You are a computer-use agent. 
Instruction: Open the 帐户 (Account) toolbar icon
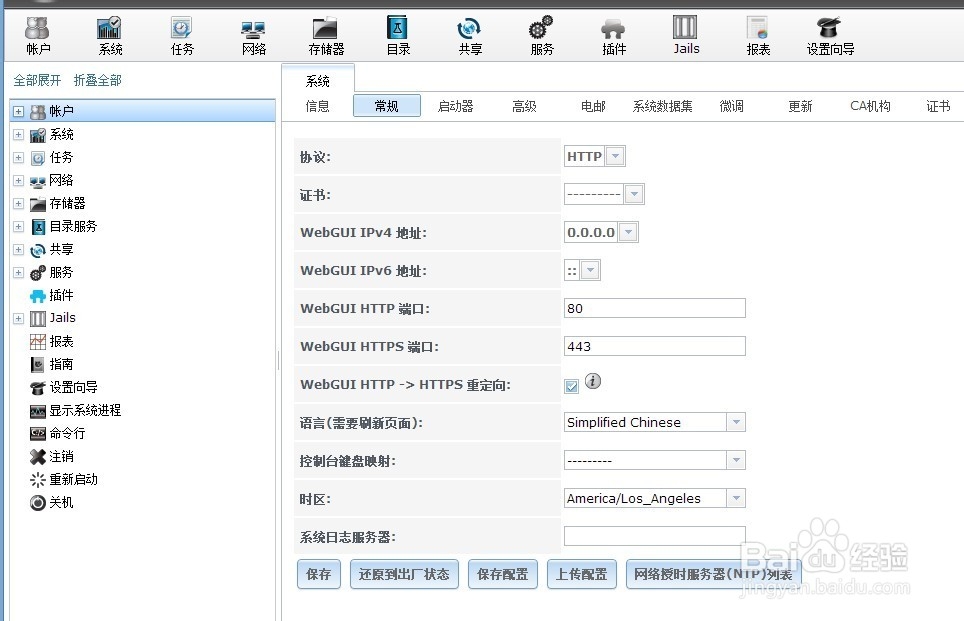coord(38,36)
